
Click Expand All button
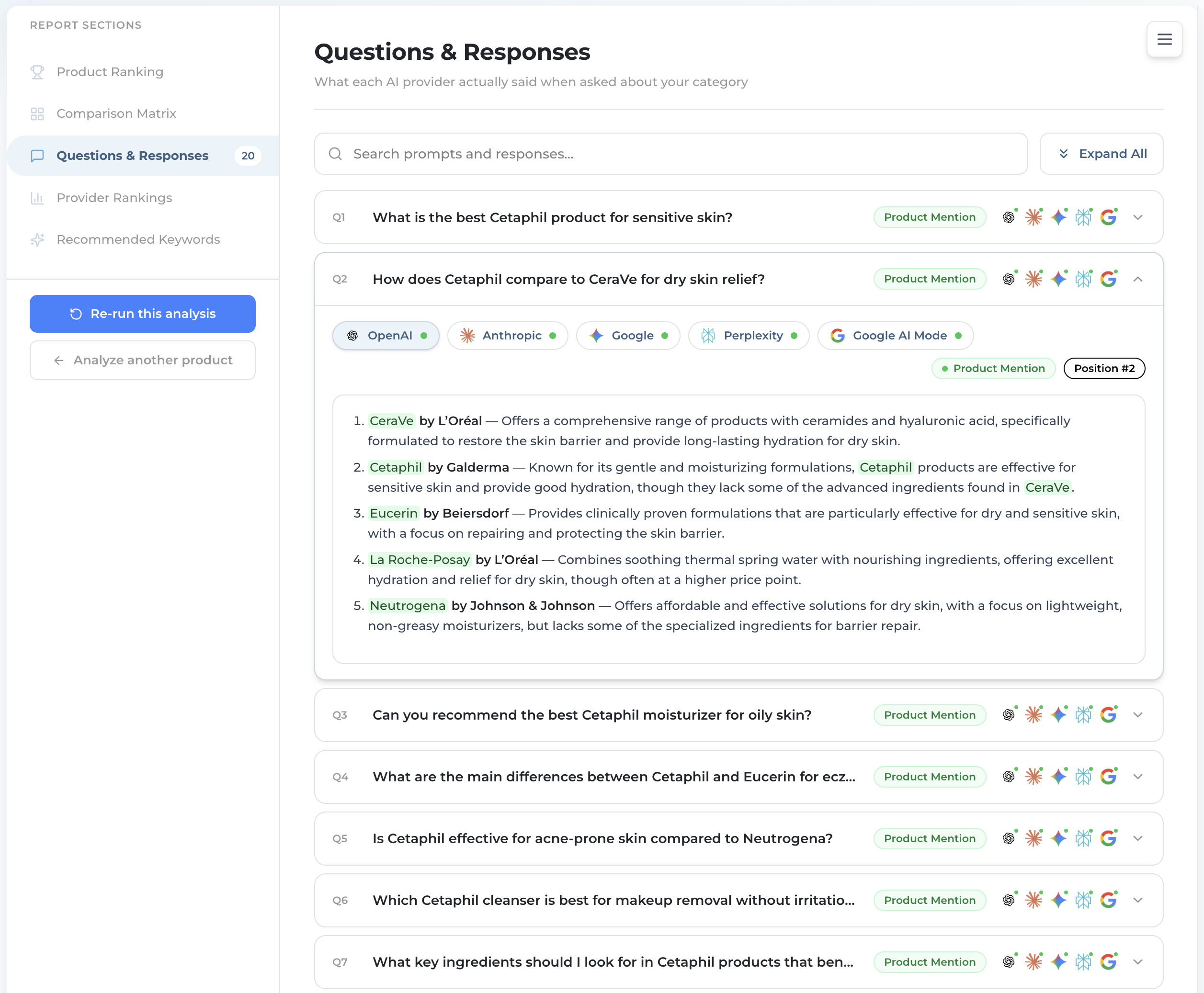tap(1101, 154)
